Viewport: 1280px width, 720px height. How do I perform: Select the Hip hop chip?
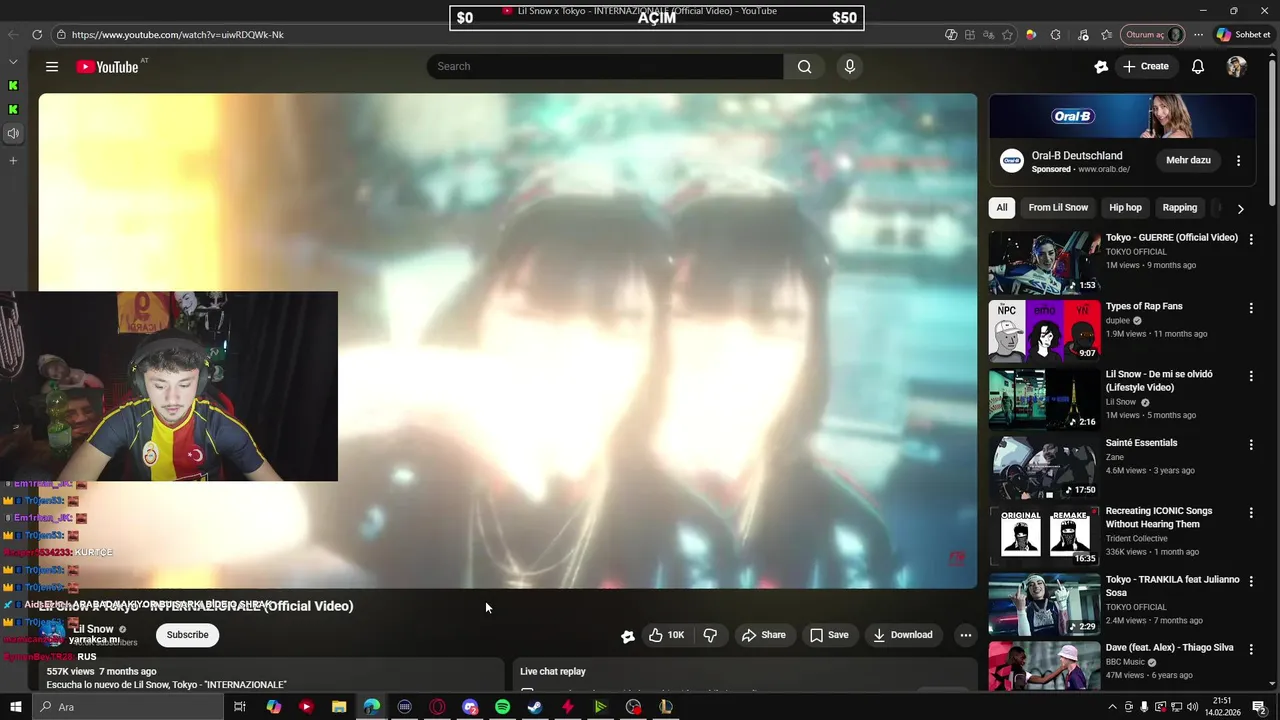pyautogui.click(x=1125, y=208)
